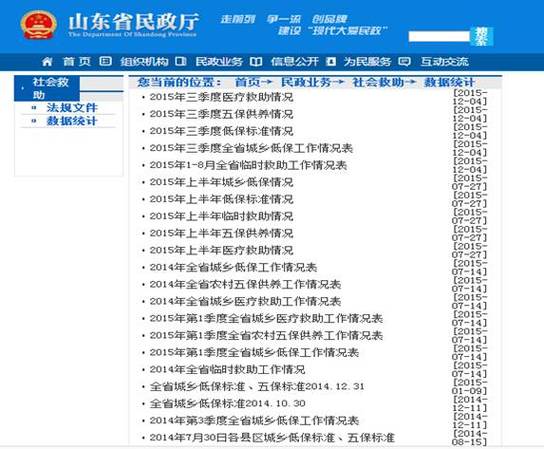Screen dimensions: 544x449
Task: Click 民政业务 in the breadcrumb
Action: [306, 82]
